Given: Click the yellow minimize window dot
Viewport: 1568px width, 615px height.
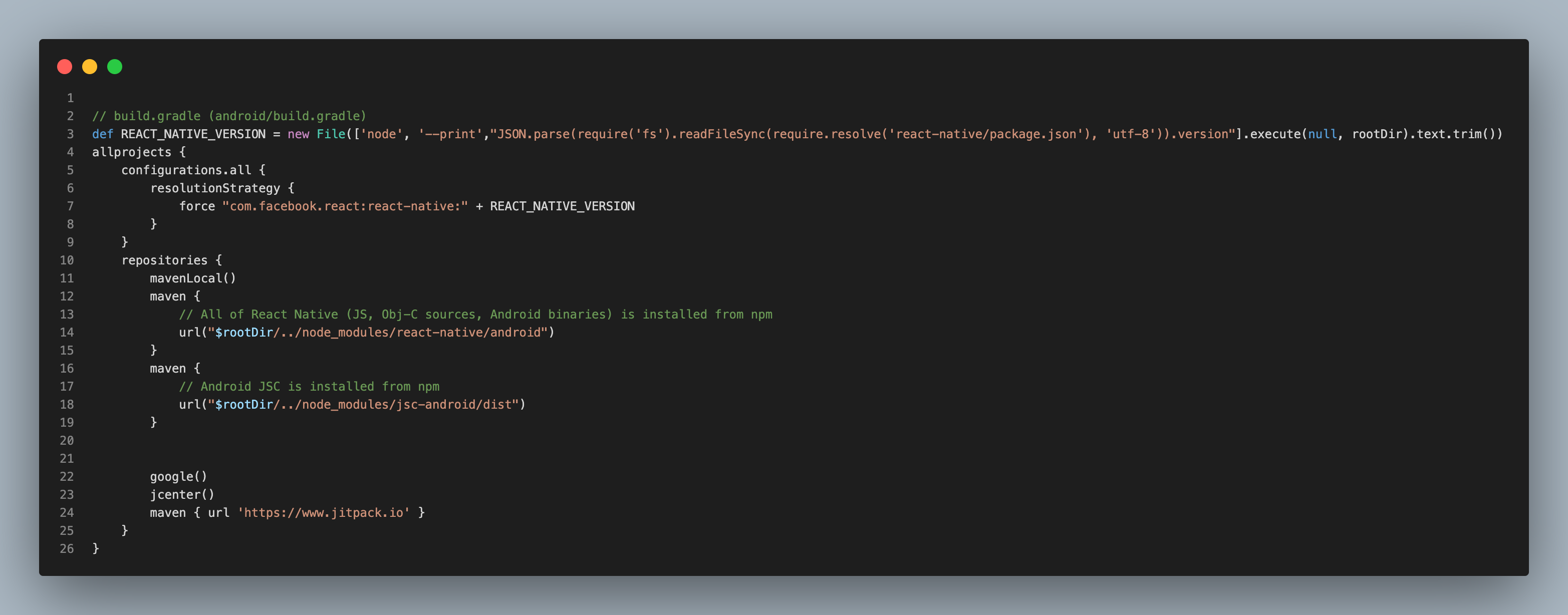Looking at the screenshot, I should click(x=90, y=67).
